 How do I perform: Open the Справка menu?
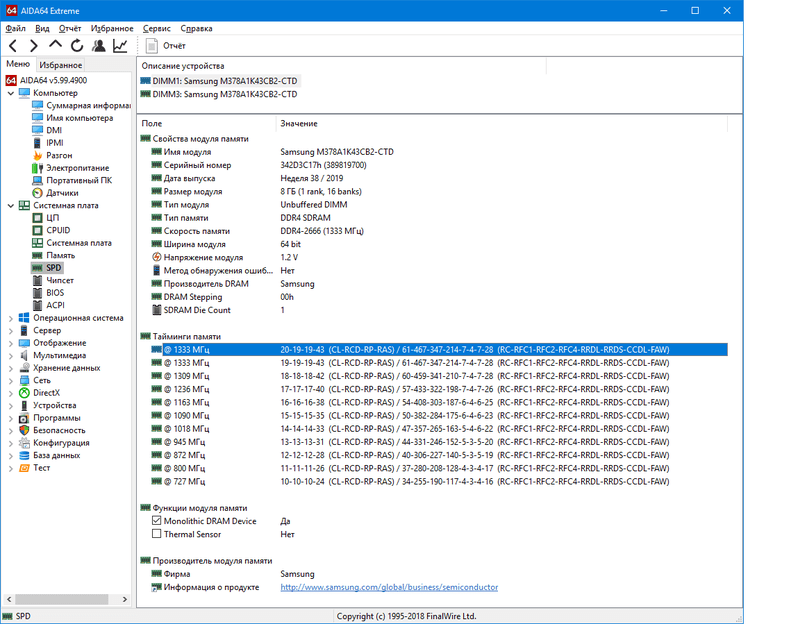[x=196, y=29]
